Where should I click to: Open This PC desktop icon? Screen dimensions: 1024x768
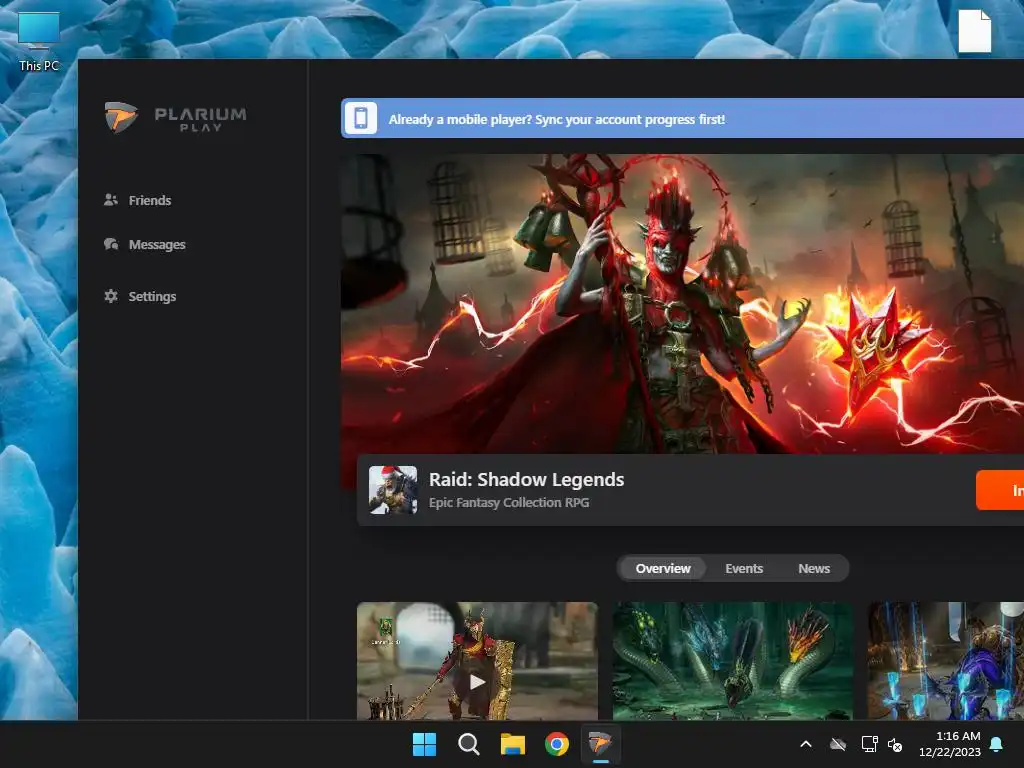[x=39, y=40]
